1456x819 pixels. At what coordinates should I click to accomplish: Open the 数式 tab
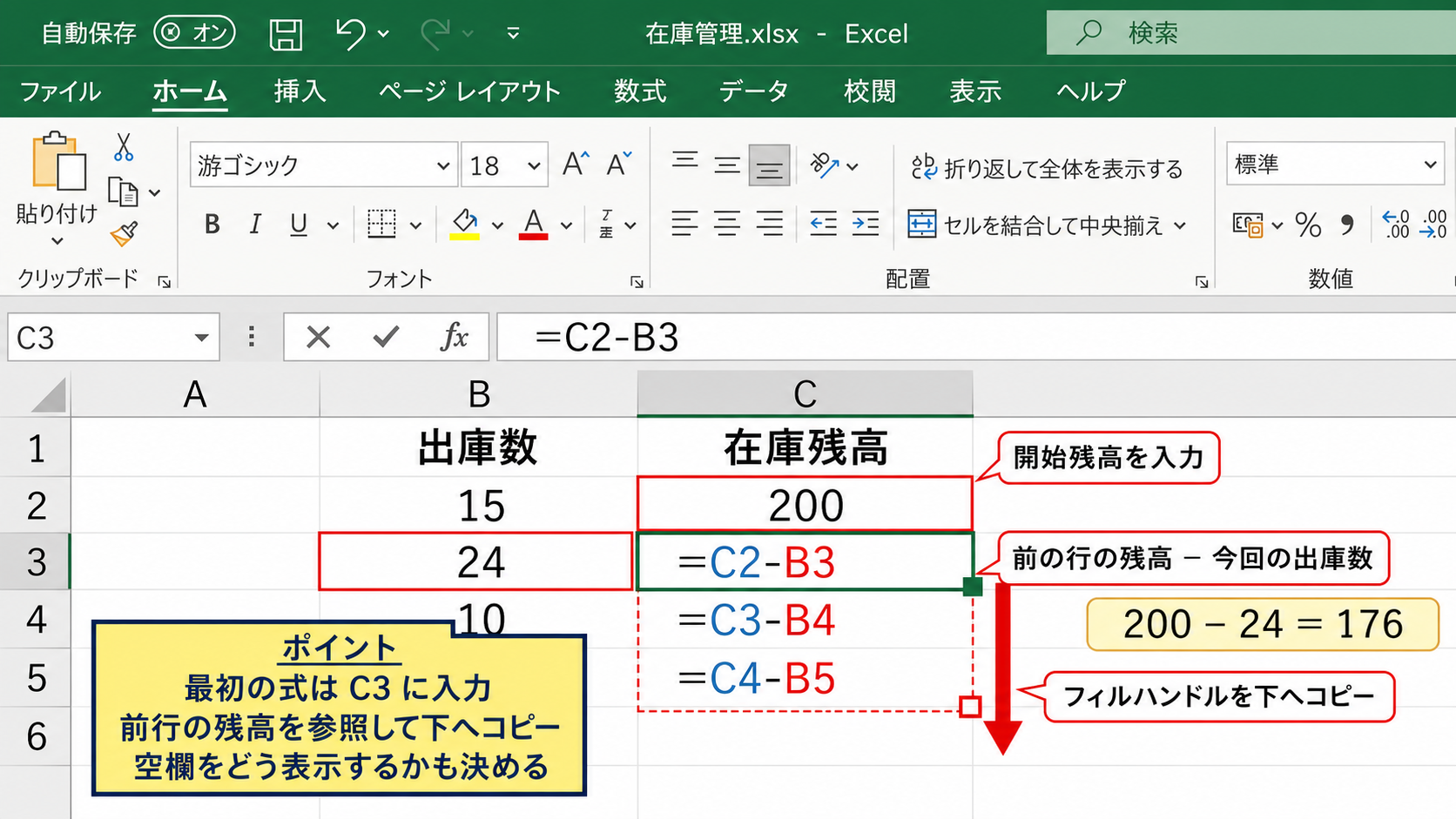(x=640, y=91)
